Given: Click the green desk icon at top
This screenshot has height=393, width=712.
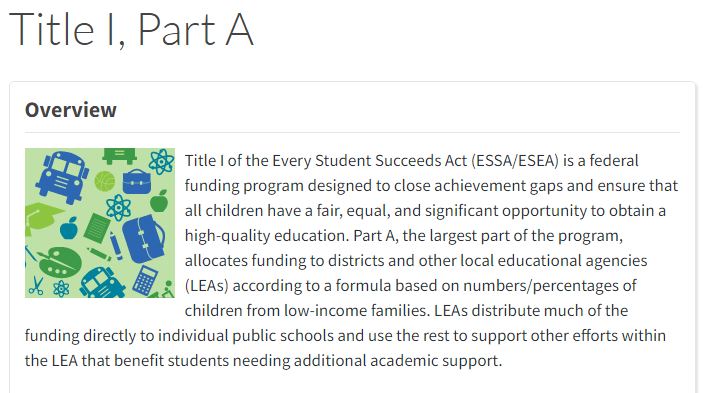Looking at the screenshot, I should point(119,155).
